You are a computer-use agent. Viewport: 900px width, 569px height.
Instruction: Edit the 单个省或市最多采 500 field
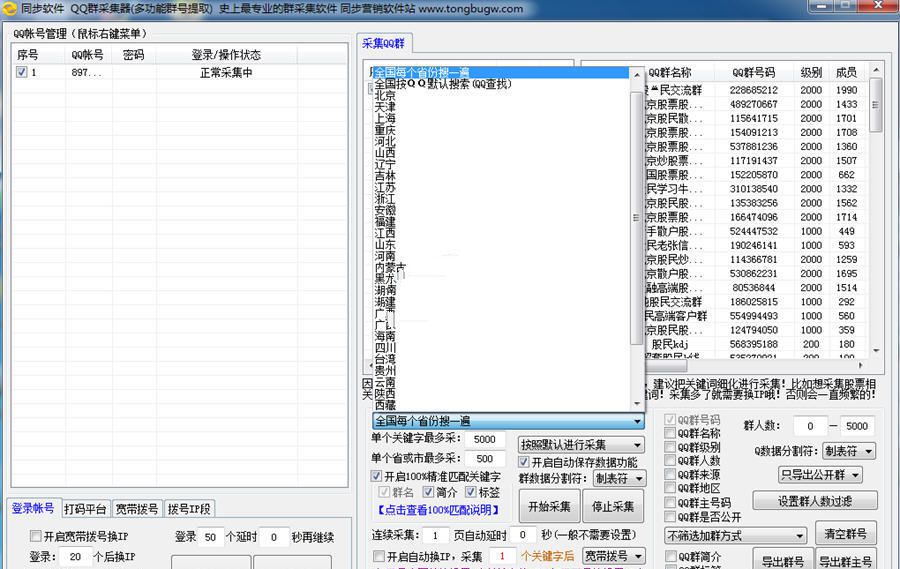(485, 459)
